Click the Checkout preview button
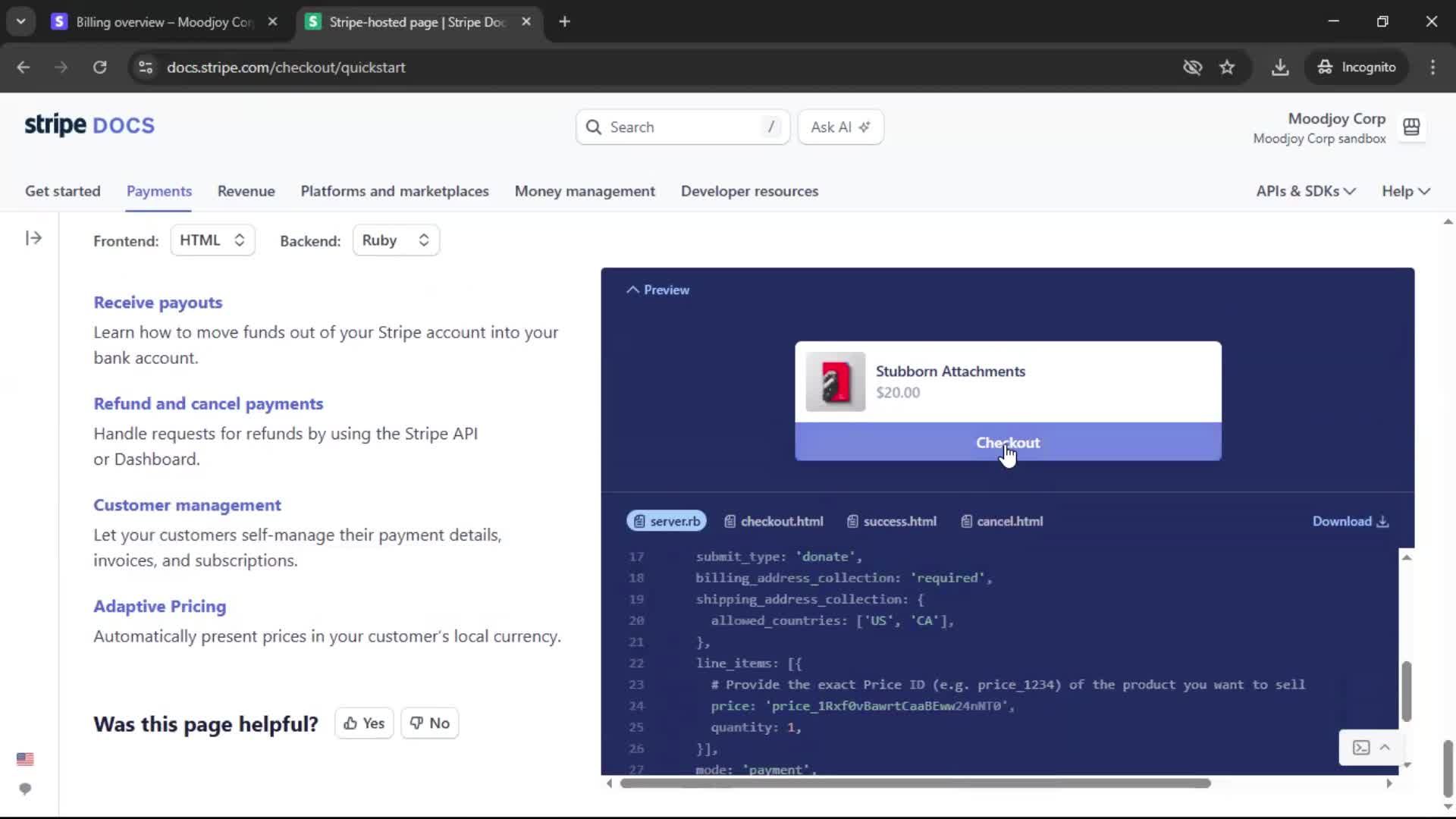This screenshot has width=1456, height=819. (1007, 443)
